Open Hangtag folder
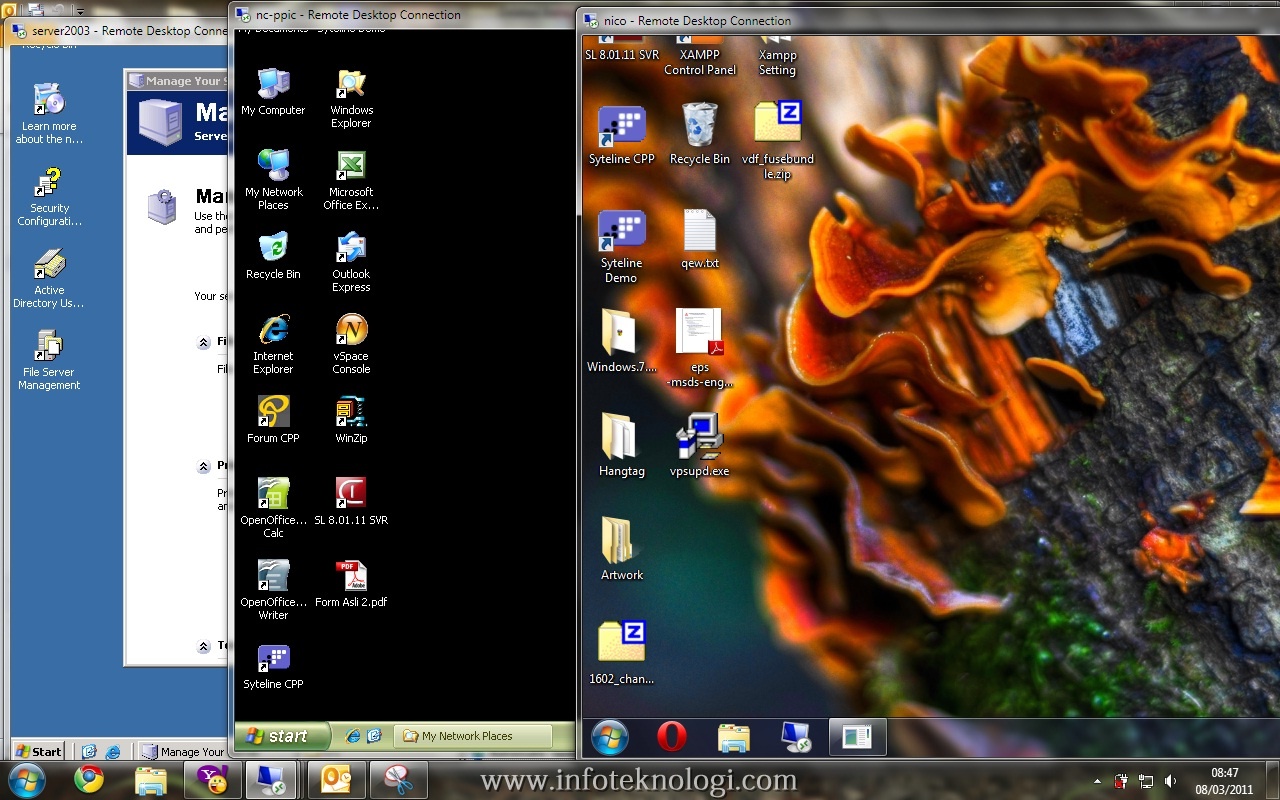Image resolution: width=1280 pixels, height=800 pixels. point(621,446)
